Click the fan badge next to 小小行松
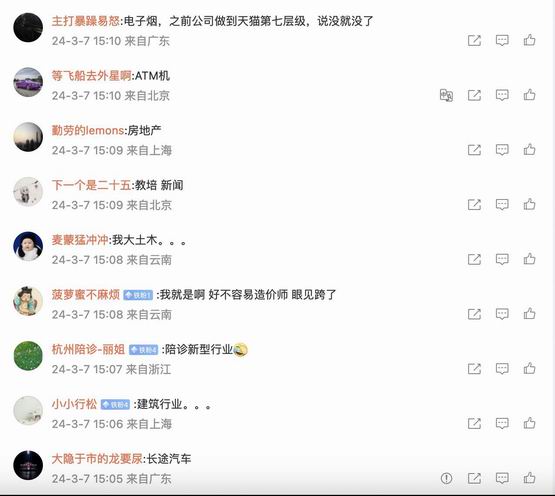Image resolution: width=555 pixels, height=496 pixels. (x=115, y=404)
